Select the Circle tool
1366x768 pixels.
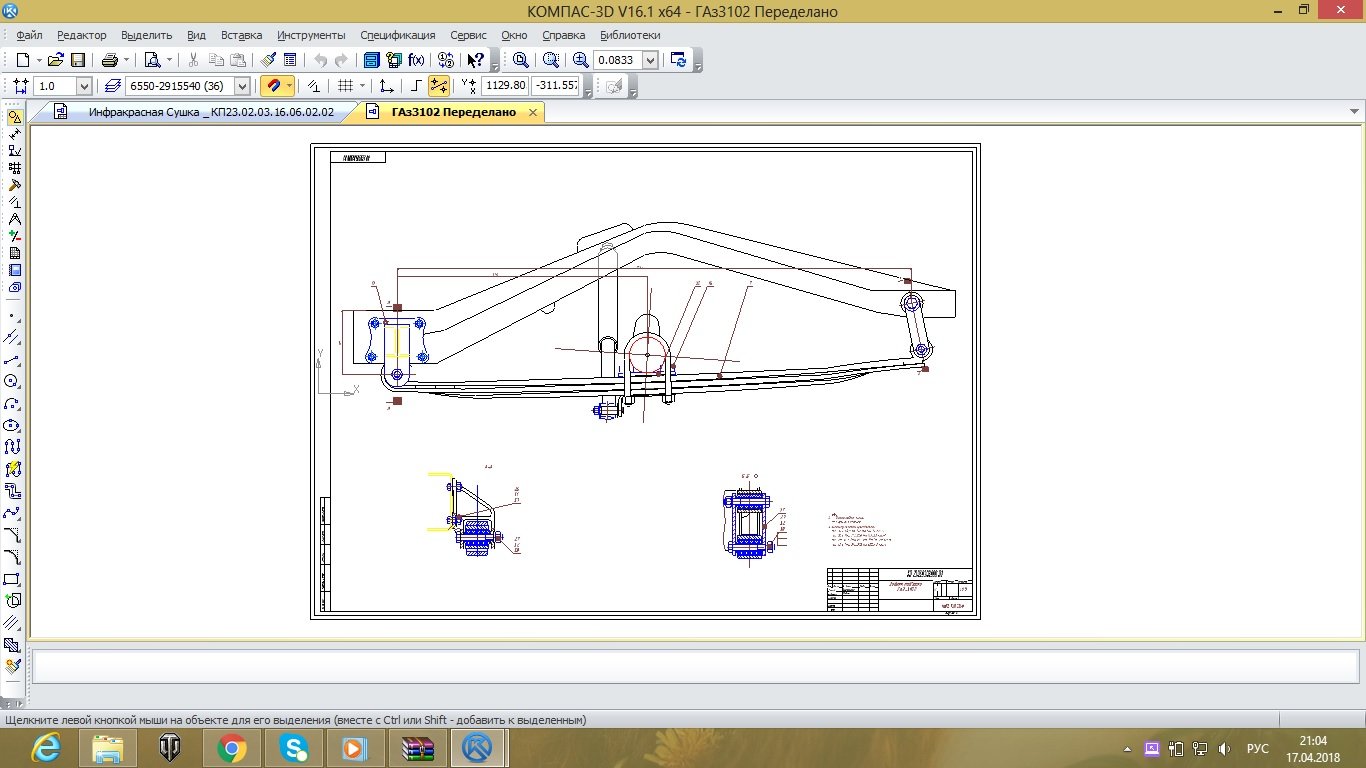coord(12,381)
